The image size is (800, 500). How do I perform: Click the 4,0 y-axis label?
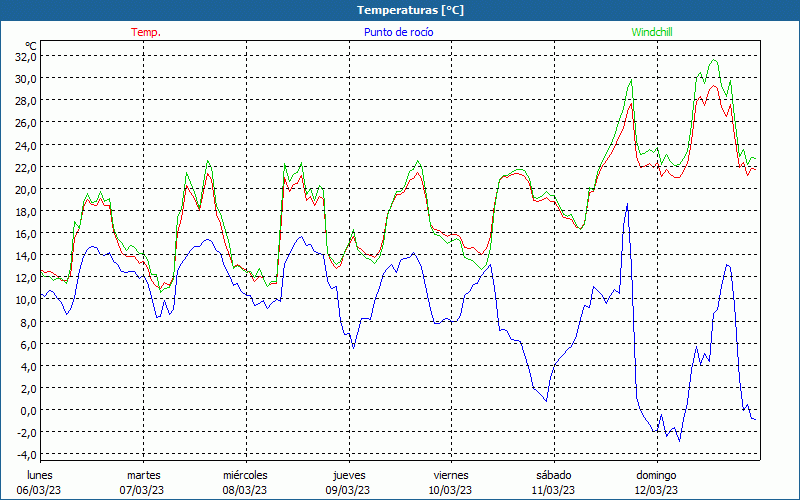pyautogui.click(x=29, y=366)
